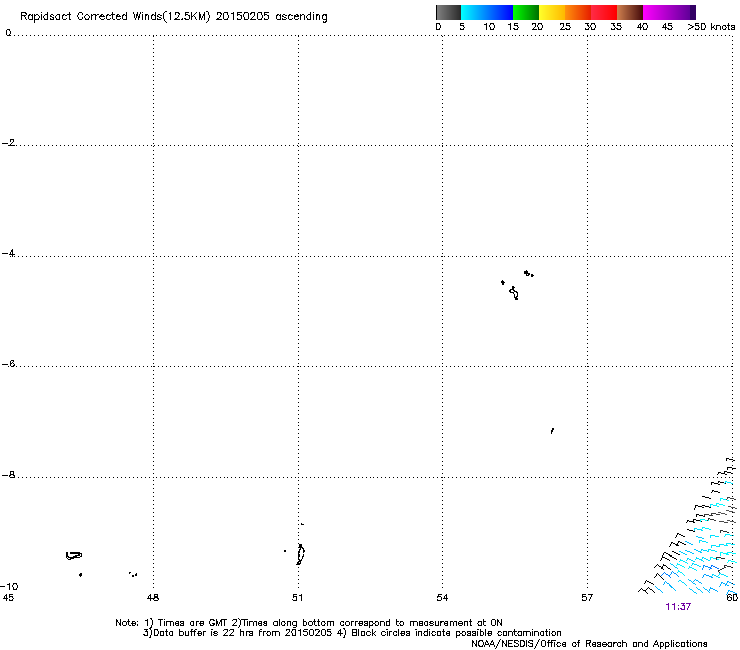Click the red 30-35 knots color band
740x650 pixels.
(604, 12)
